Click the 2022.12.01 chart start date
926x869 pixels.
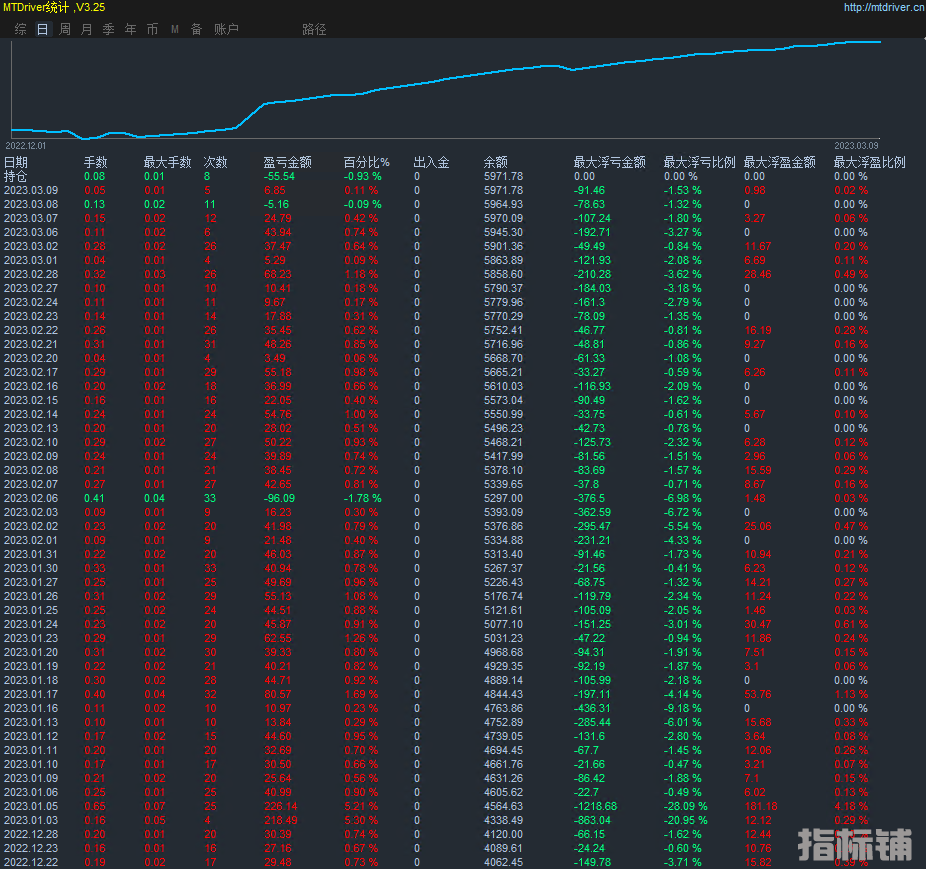(25, 145)
